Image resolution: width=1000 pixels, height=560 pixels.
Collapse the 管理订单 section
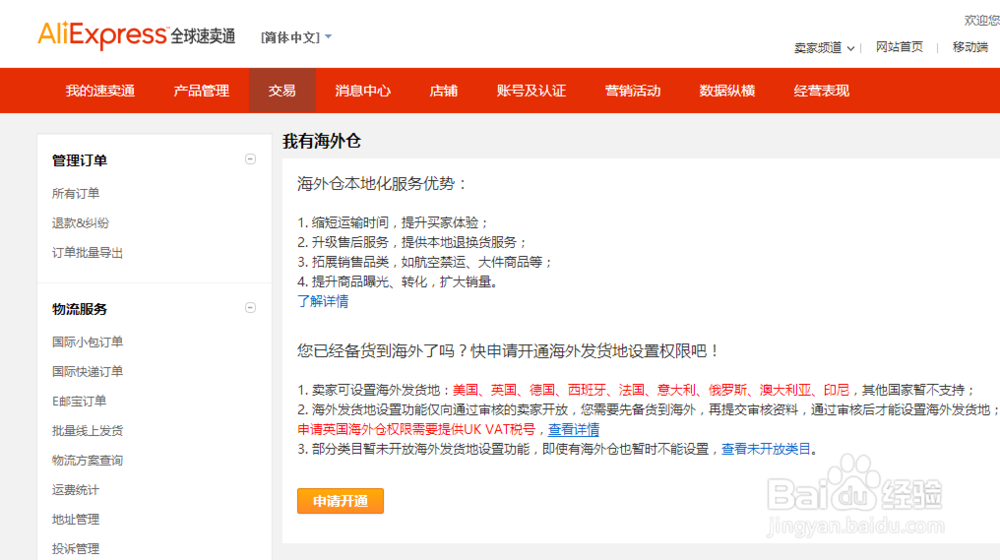pyautogui.click(x=251, y=159)
